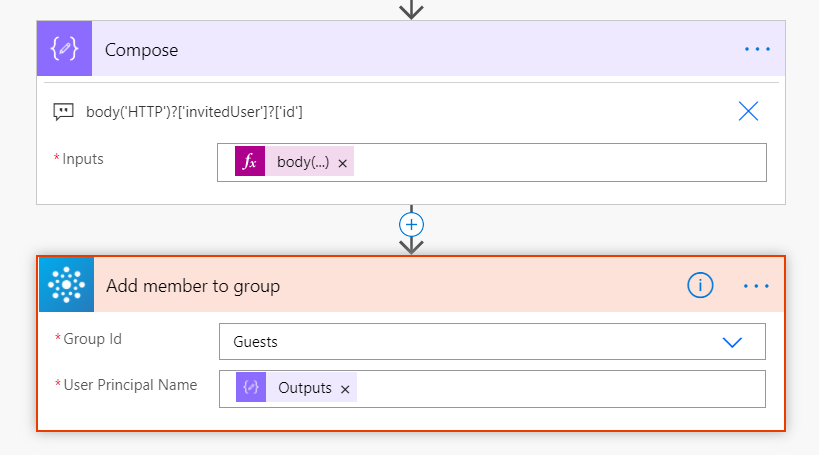The height and width of the screenshot is (455, 819).
Task: Open the Add member to group ellipsis menu
Action: click(757, 286)
